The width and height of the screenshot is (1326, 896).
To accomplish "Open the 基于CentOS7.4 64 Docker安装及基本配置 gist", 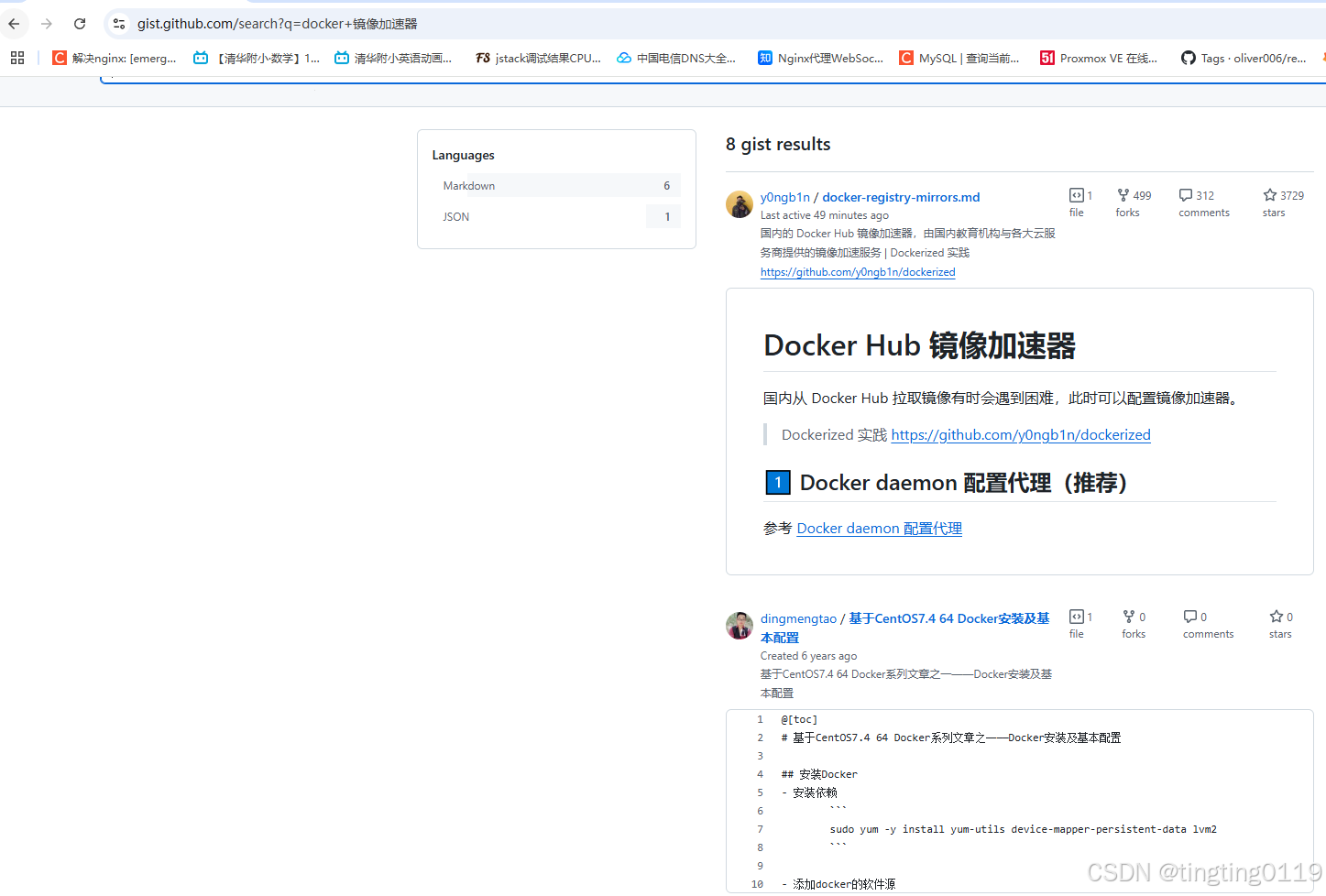I will (904, 628).
